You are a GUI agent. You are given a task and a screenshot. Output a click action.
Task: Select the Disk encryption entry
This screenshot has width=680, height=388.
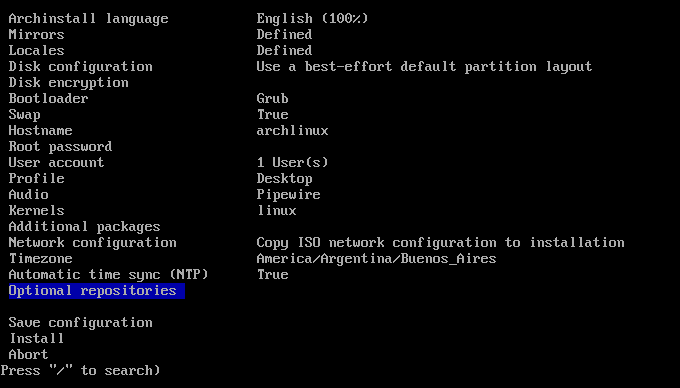click(x=69, y=83)
